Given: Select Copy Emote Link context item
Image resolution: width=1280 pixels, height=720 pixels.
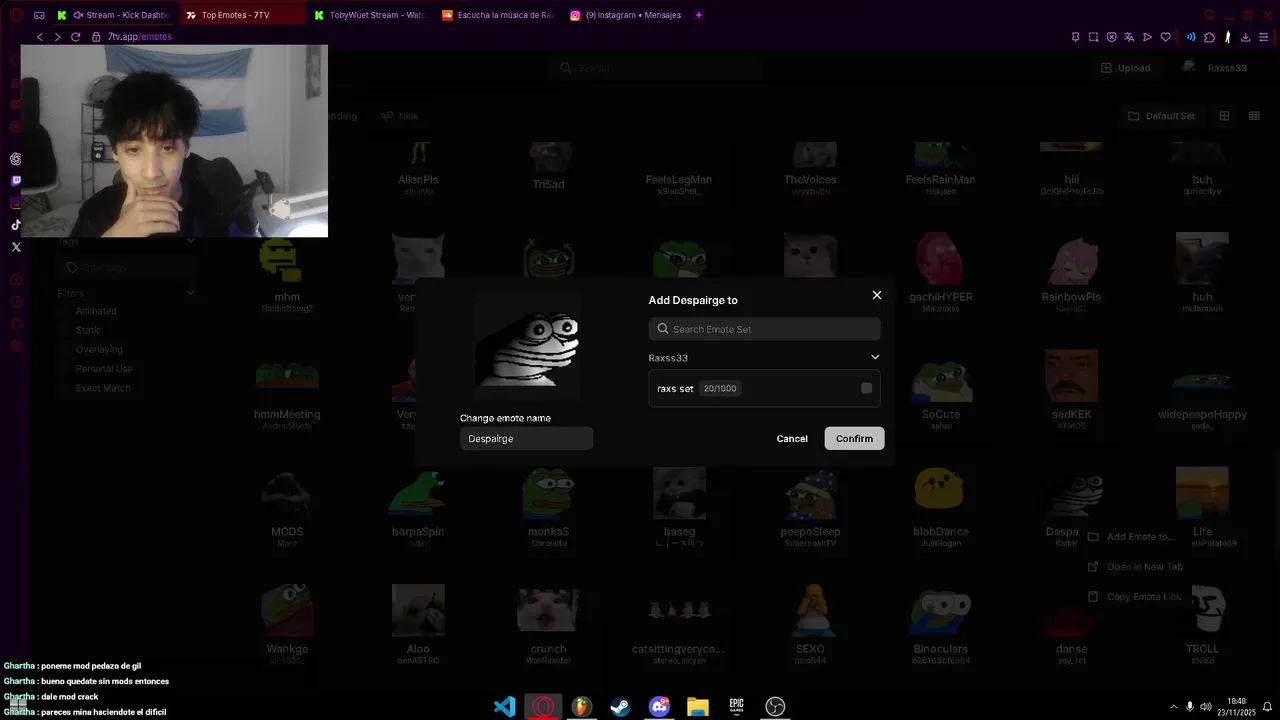Looking at the screenshot, I should [x=1134, y=597].
